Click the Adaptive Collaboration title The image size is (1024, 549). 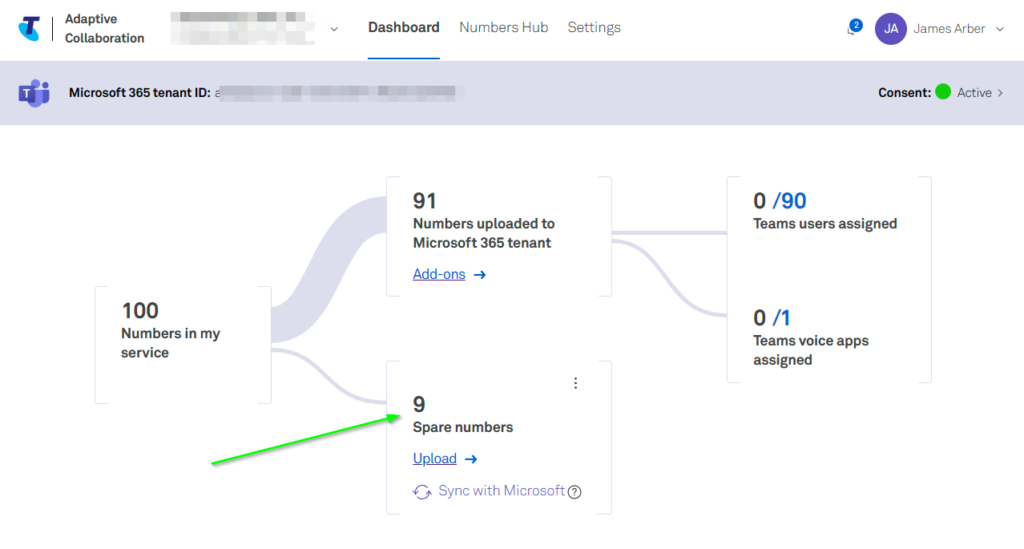point(104,29)
